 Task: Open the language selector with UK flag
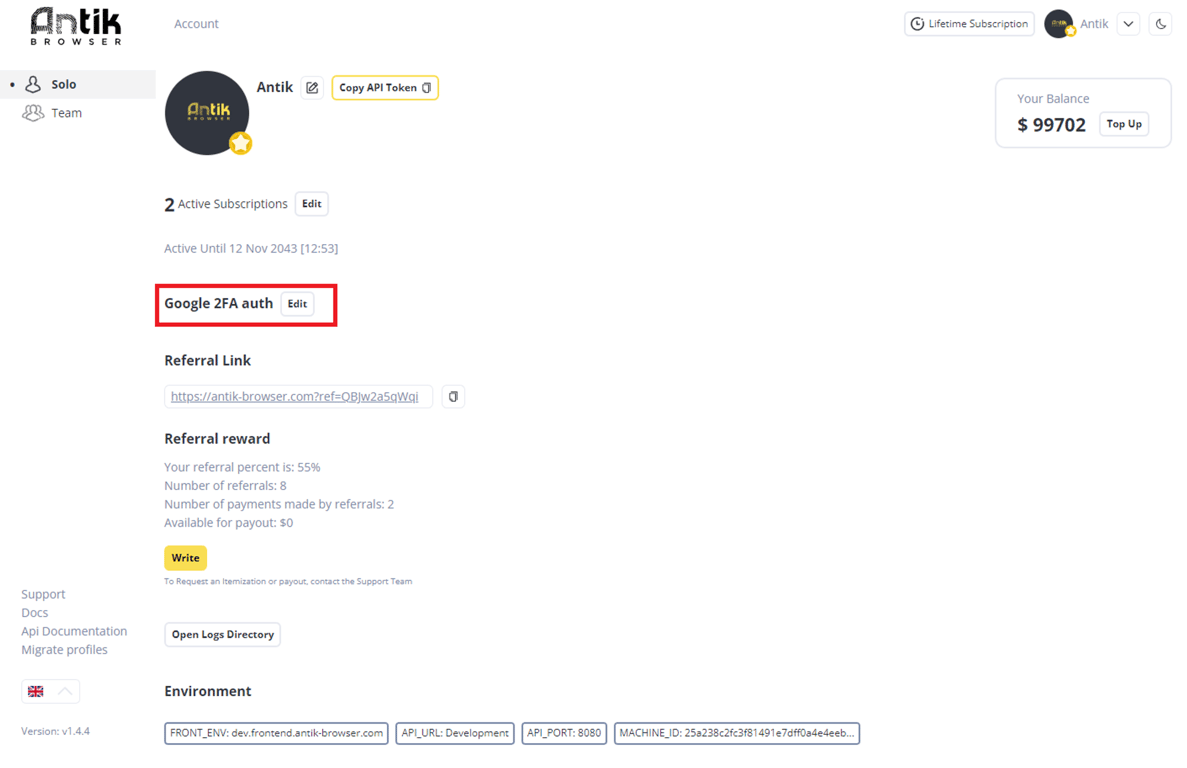[50, 691]
